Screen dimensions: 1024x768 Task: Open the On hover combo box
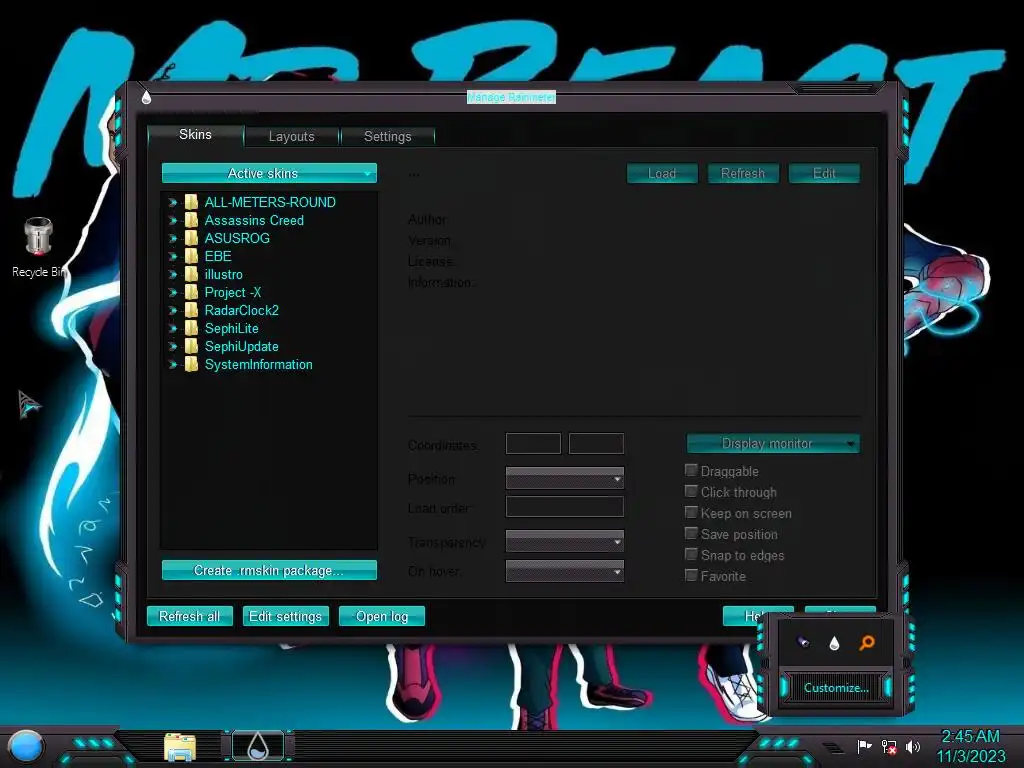pos(565,571)
